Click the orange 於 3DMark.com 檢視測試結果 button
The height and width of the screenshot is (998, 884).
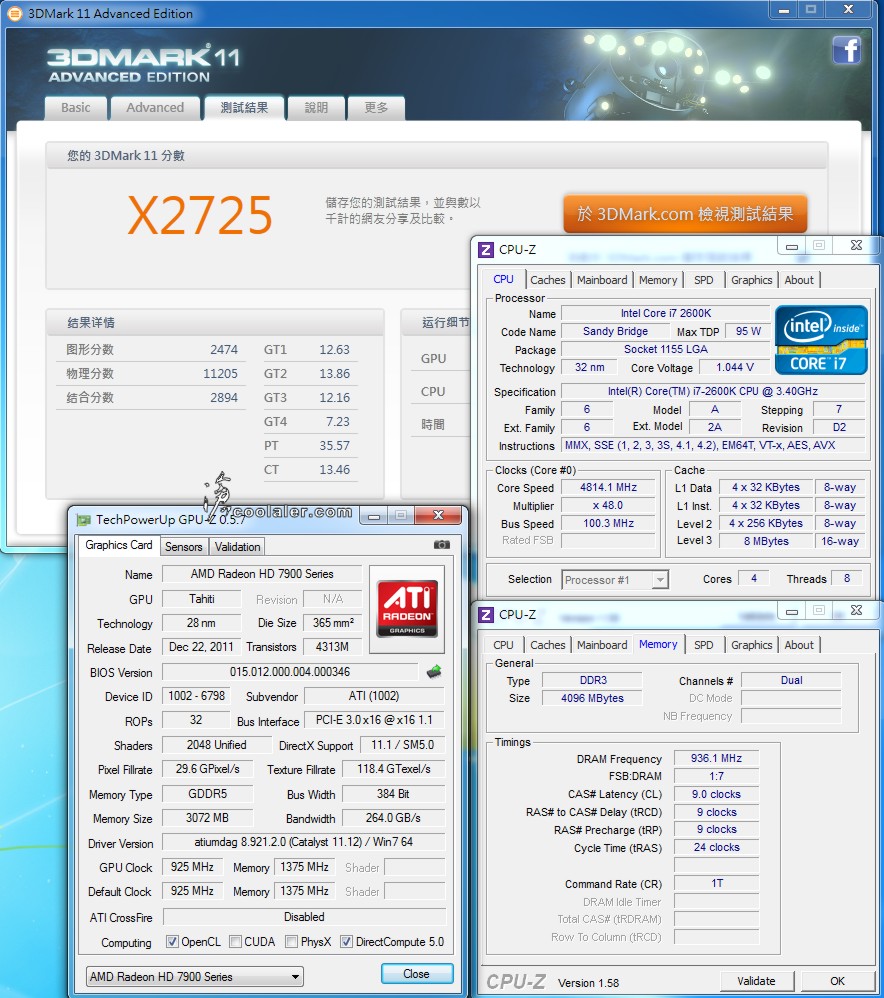click(x=685, y=214)
